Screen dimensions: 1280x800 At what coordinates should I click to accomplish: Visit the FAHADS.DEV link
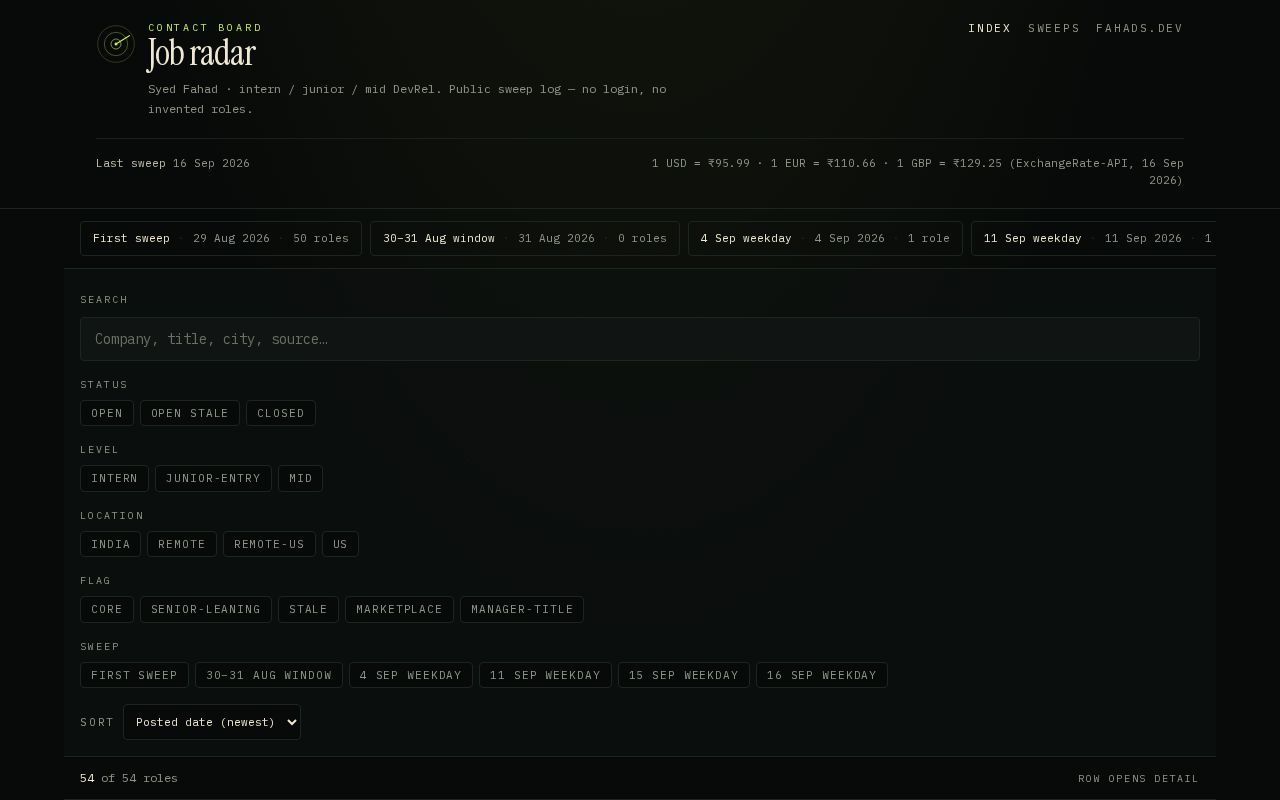pyautogui.click(x=1140, y=28)
